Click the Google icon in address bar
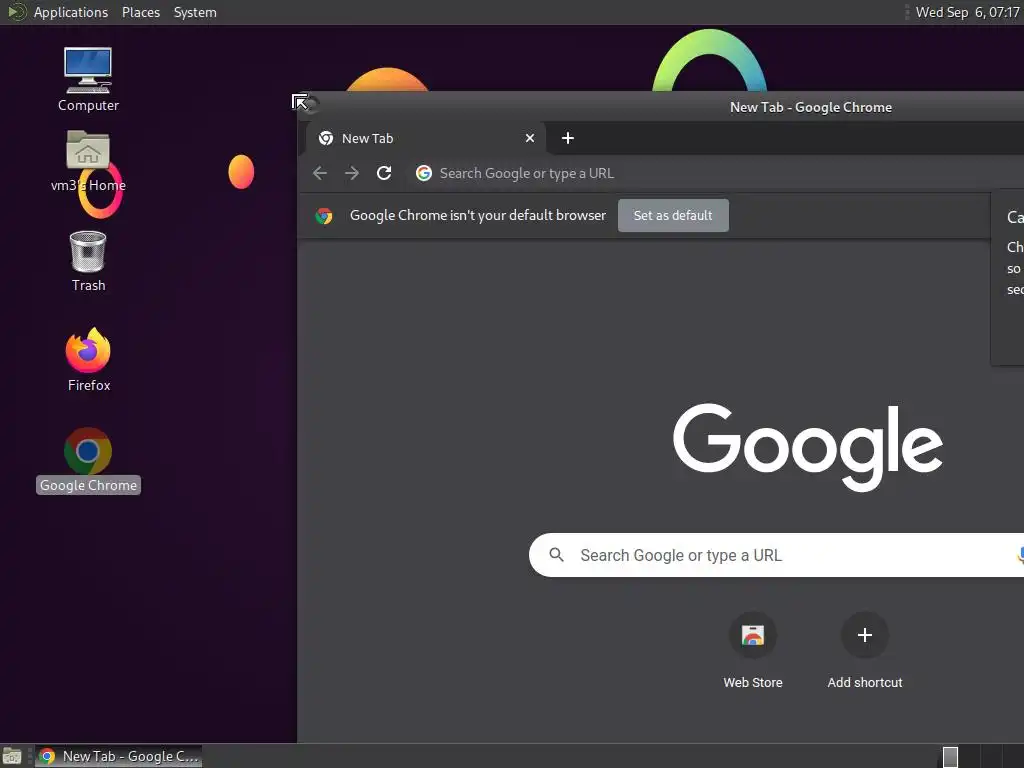This screenshot has height=768, width=1024. point(424,173)
